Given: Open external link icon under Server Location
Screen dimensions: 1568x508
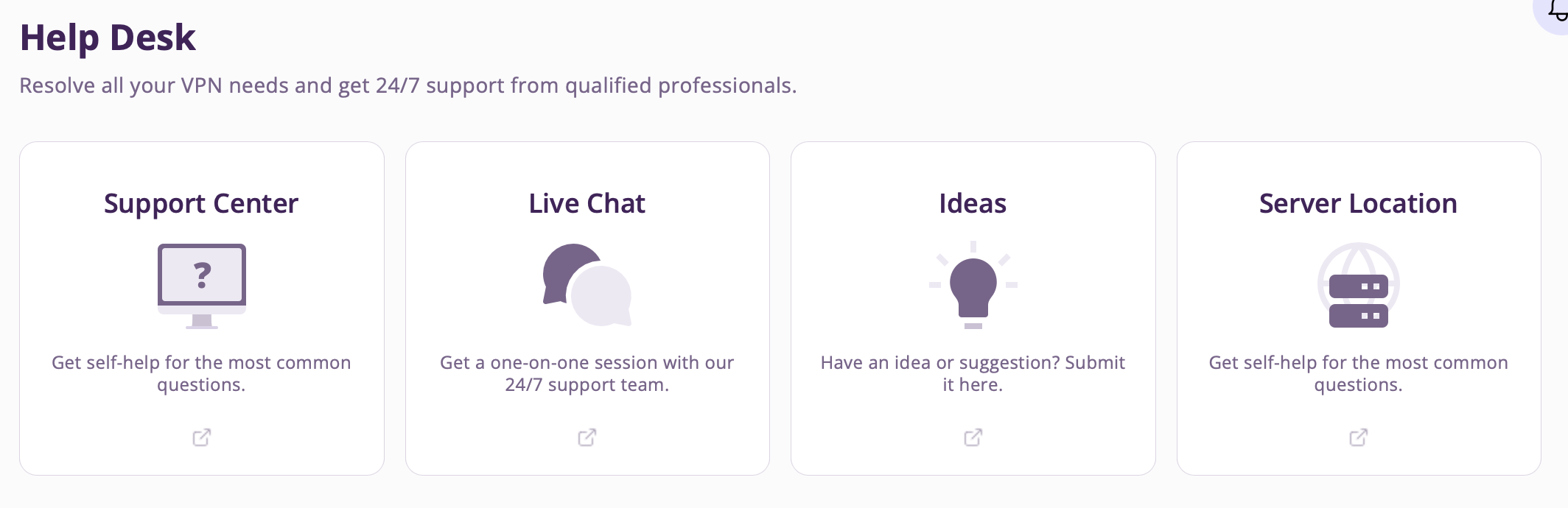Looking at the screenshot, I should tap(1358, 437).
